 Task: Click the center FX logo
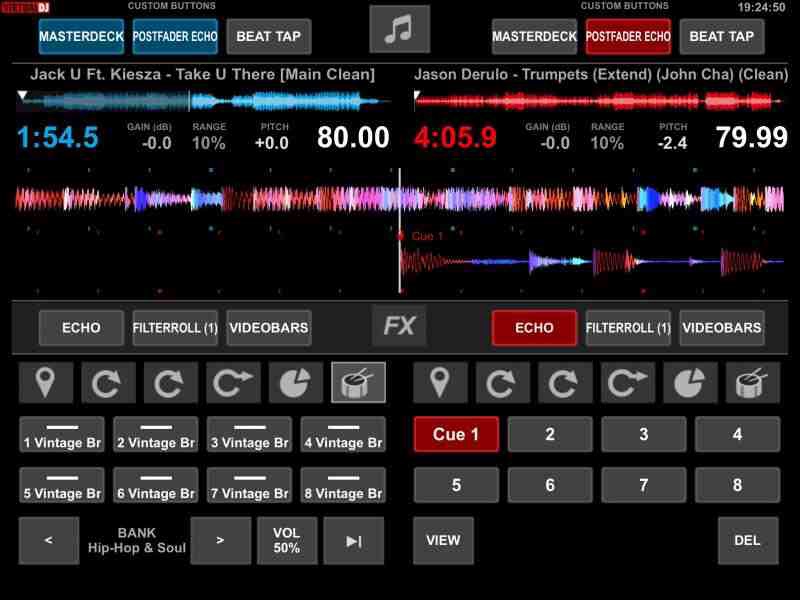399,326
